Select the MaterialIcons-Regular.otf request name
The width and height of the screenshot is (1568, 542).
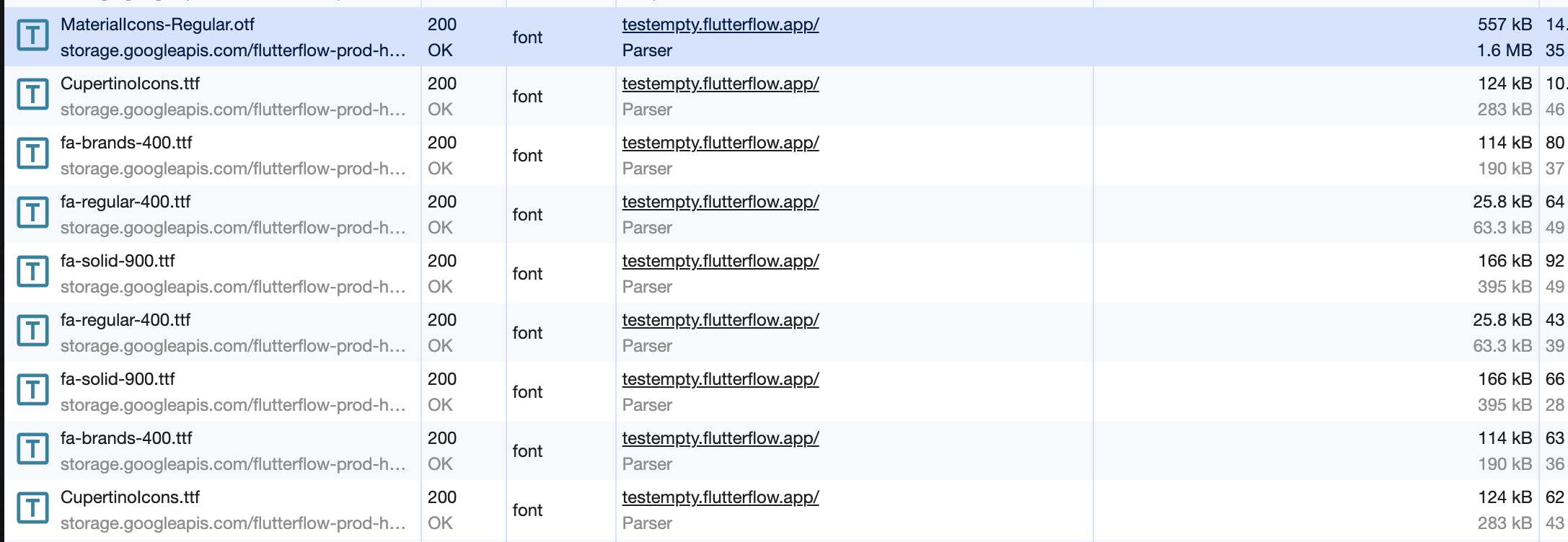[x=157, y=25]
